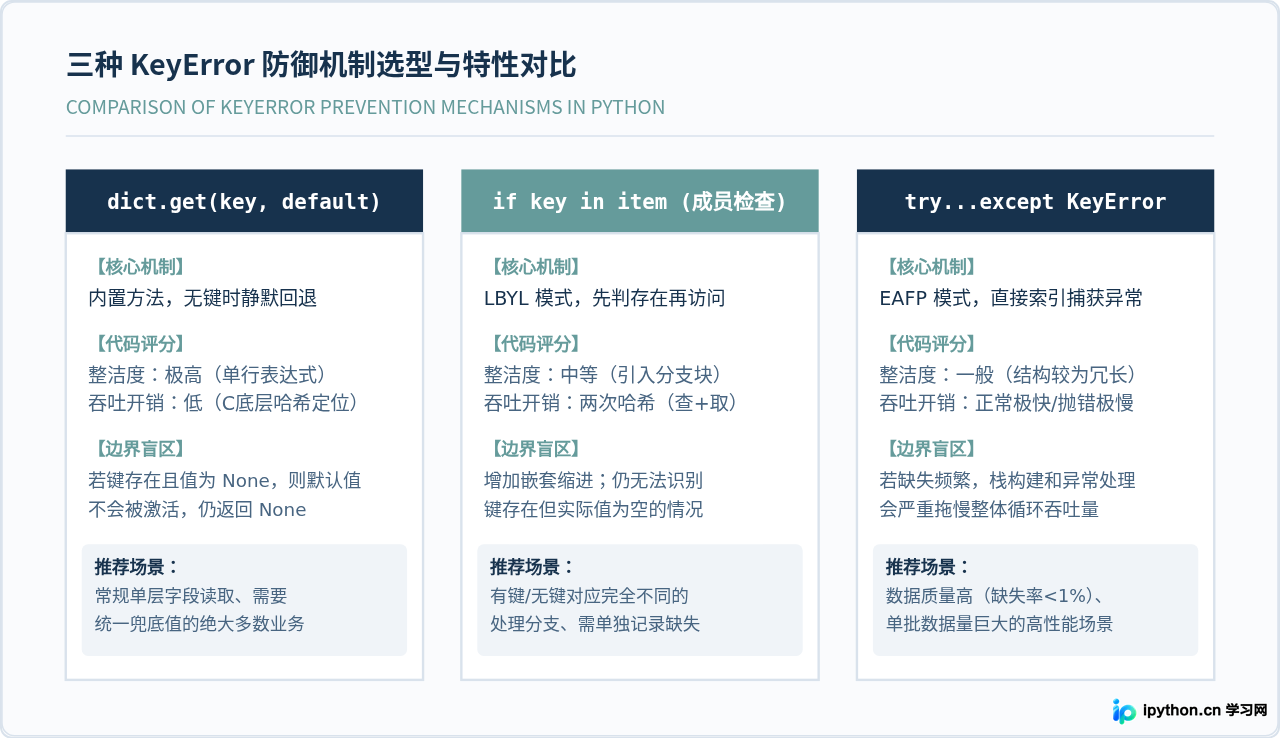
Task: Click '整洁度：极高（单行表达式）'
Action: [208, 375]
